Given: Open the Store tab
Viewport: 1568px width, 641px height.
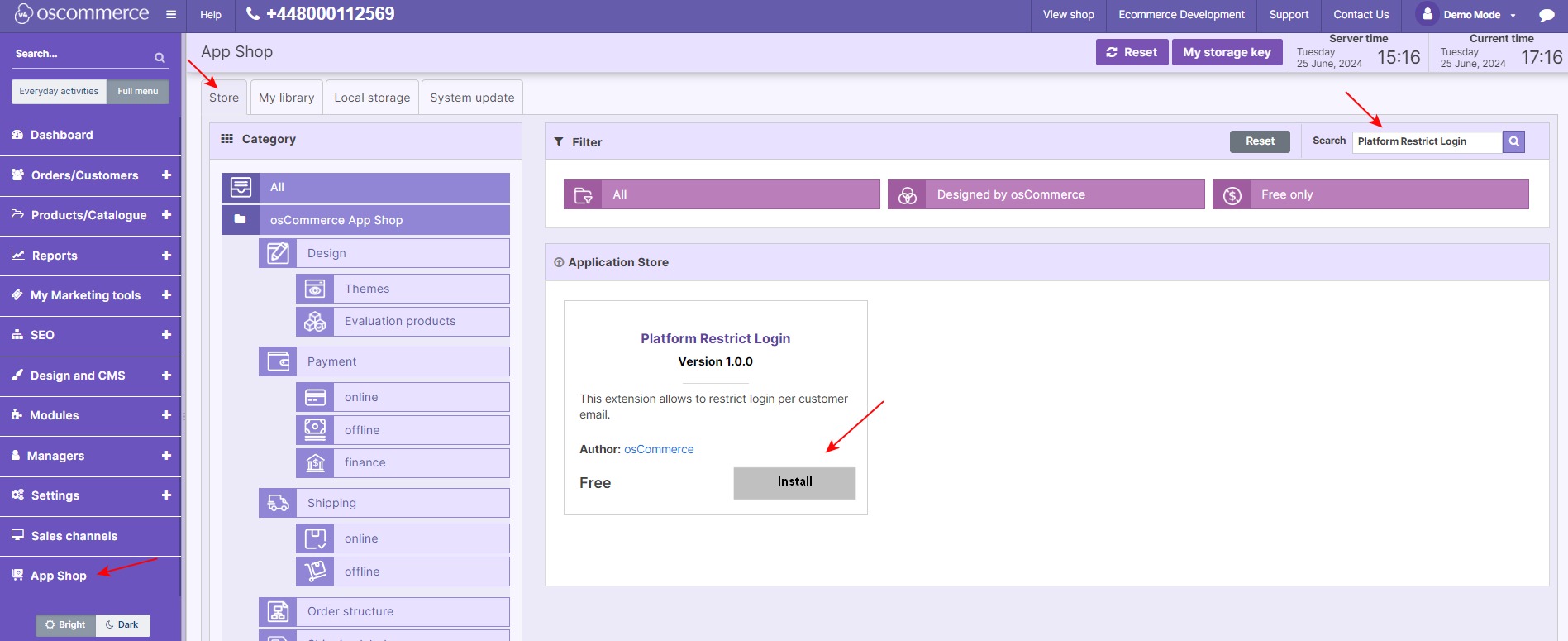Looking at the screenshot, I should pos(224,98).
